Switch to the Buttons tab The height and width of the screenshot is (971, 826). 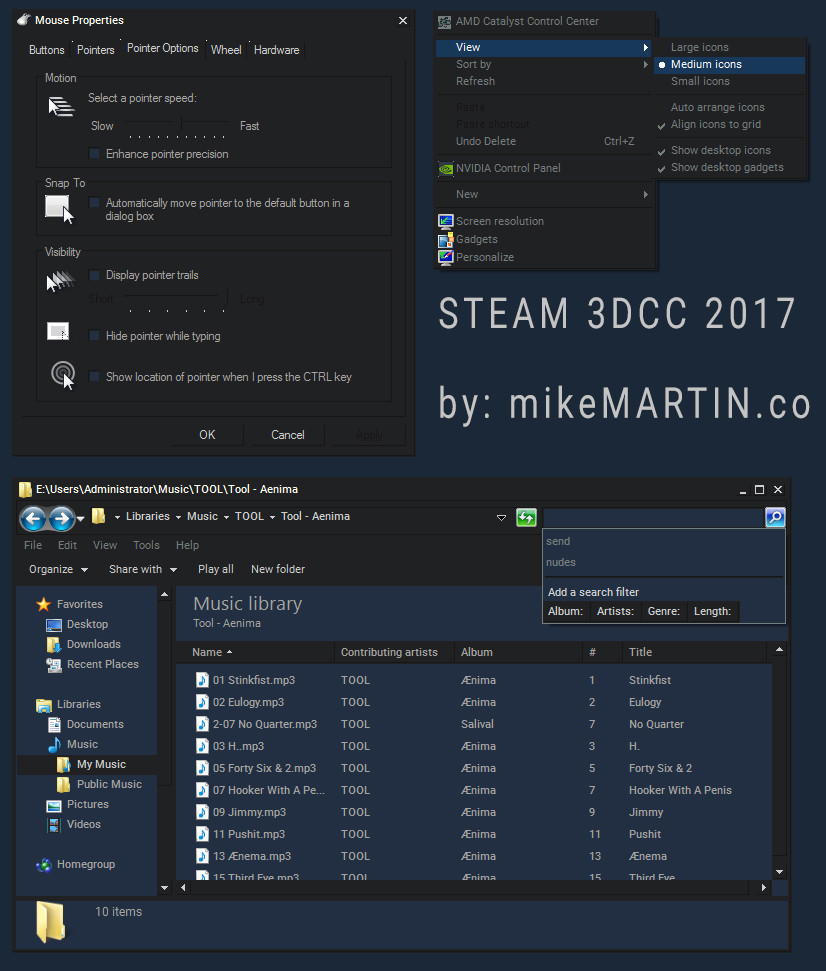point(46,50)
